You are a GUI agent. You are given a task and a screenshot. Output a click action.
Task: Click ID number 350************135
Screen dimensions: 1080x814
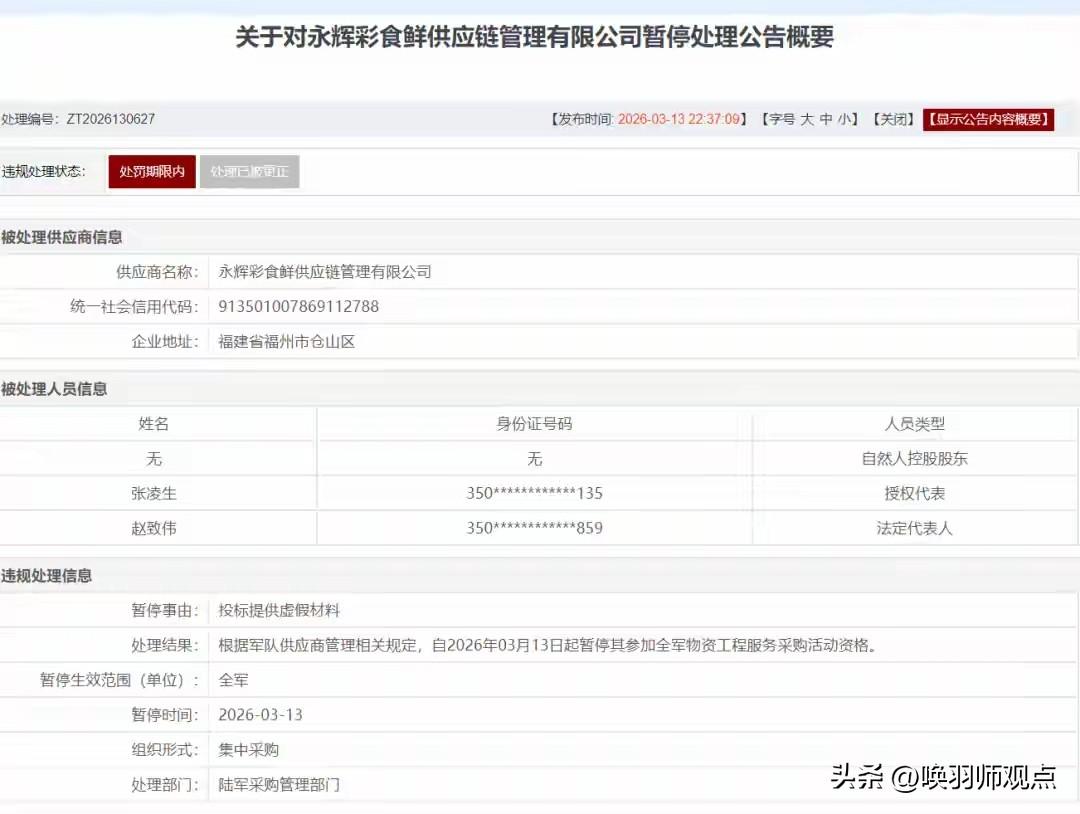[534, 493]
